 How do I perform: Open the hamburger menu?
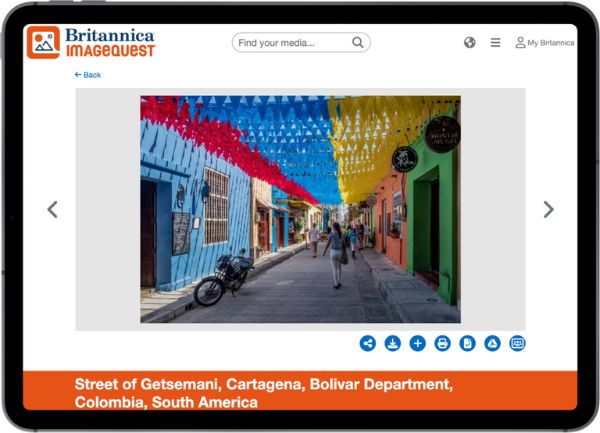tap(495, 43)
